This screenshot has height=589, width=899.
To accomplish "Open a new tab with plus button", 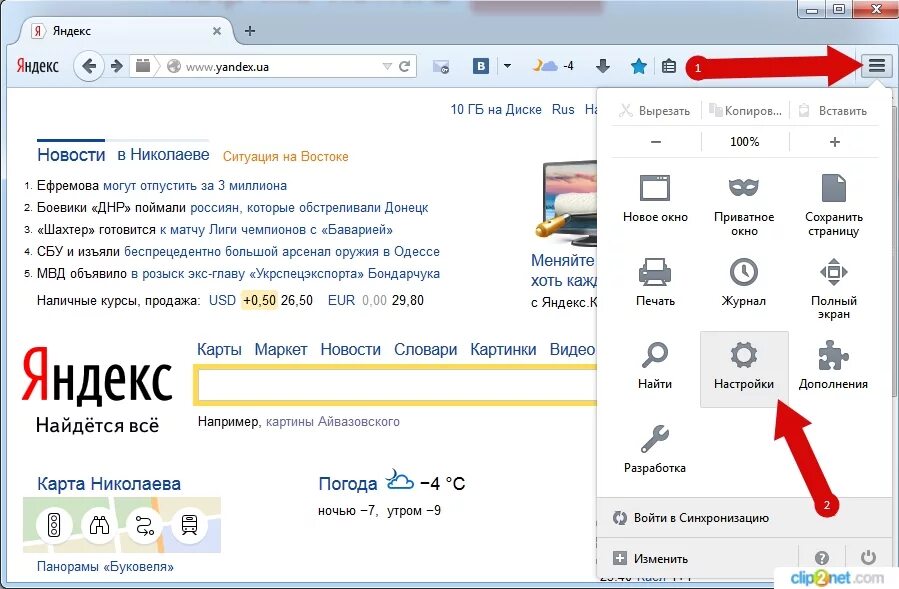I will click(x=249, y=31).
